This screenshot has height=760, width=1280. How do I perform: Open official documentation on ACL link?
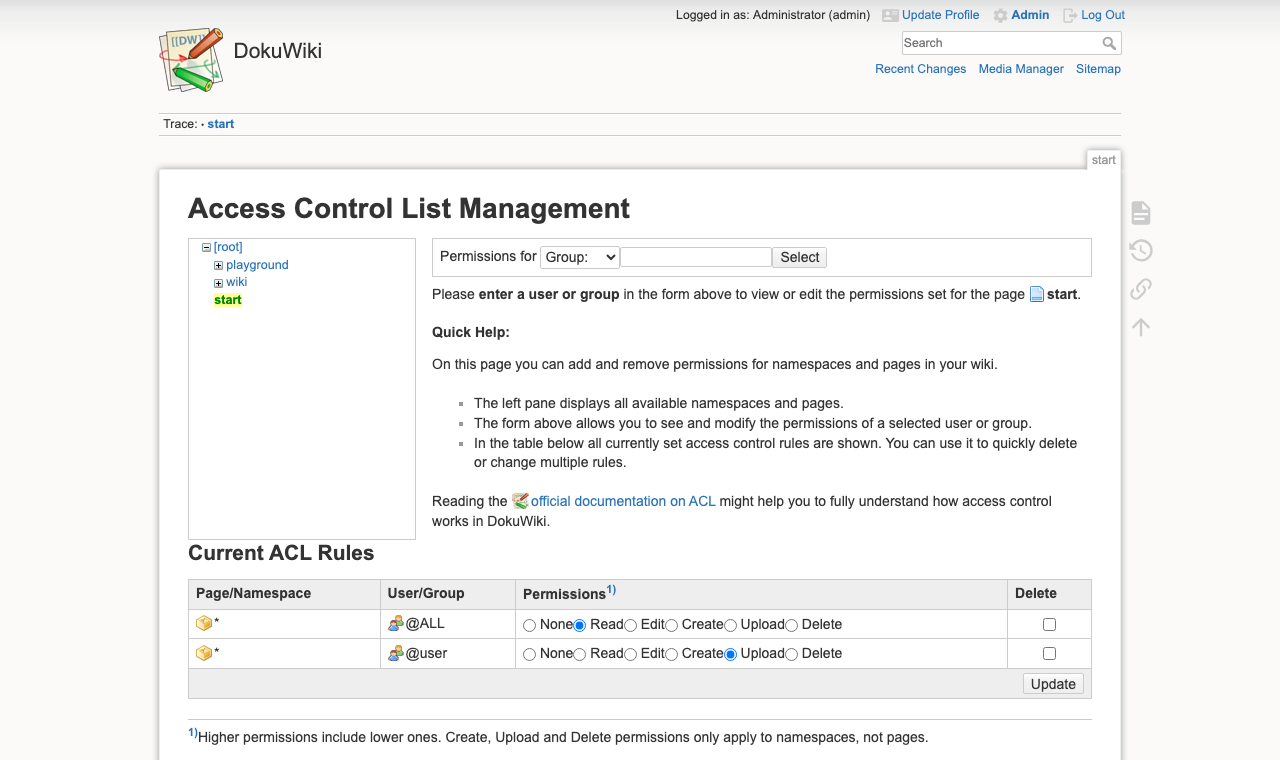(x=623, y=501)
